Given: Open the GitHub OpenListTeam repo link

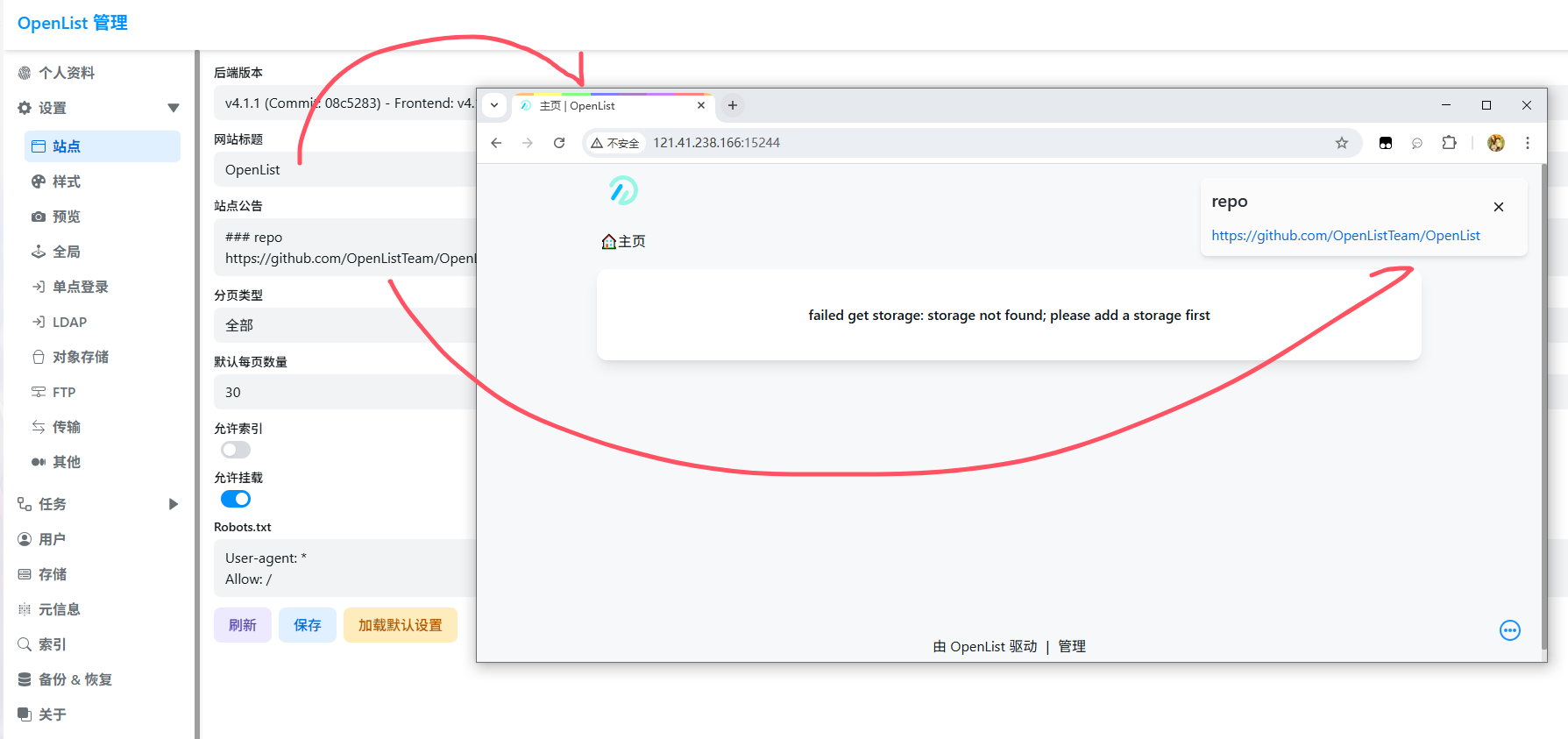Looking at the screenshot, I should tap(1345, 236).
